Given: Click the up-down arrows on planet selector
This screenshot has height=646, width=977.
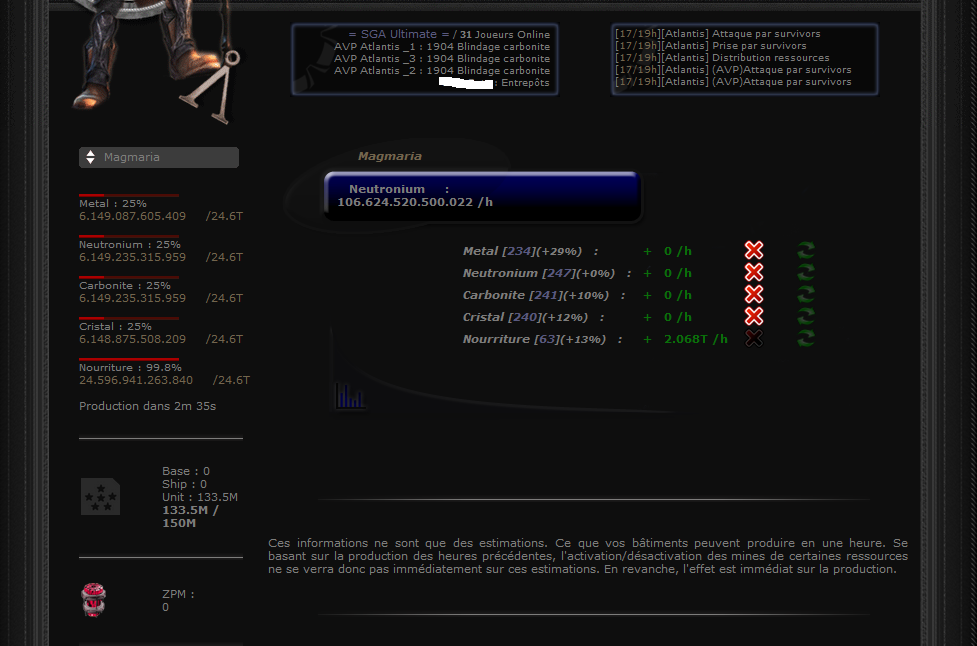Looking at the screenshot, I should [90, 157].
